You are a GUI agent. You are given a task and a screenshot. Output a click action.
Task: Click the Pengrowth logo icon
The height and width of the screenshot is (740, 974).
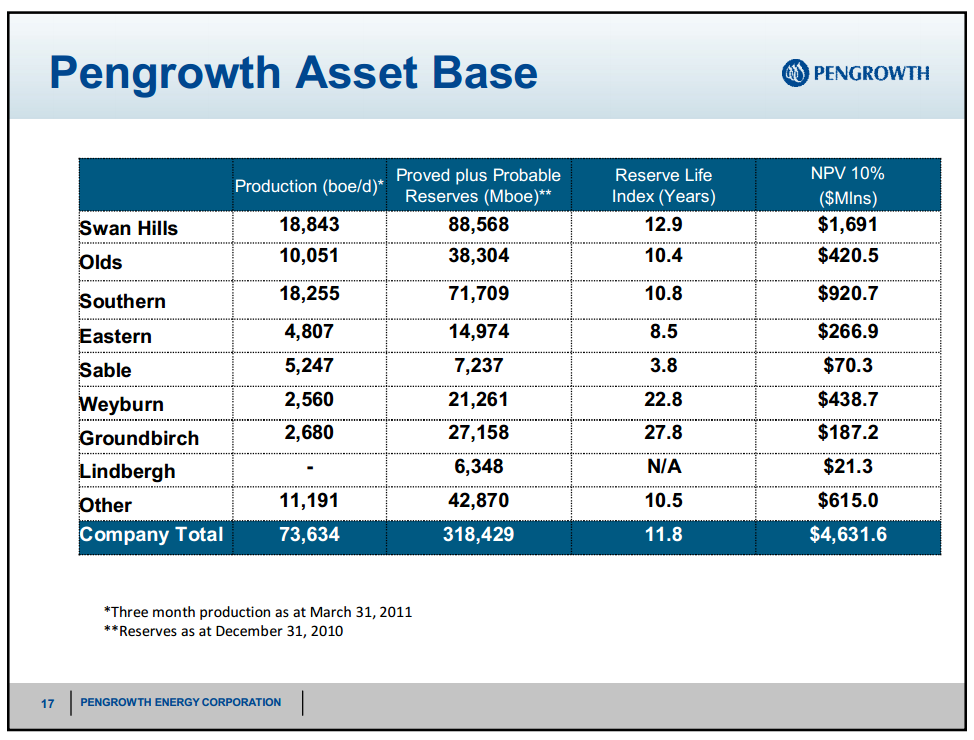(795, 73)
